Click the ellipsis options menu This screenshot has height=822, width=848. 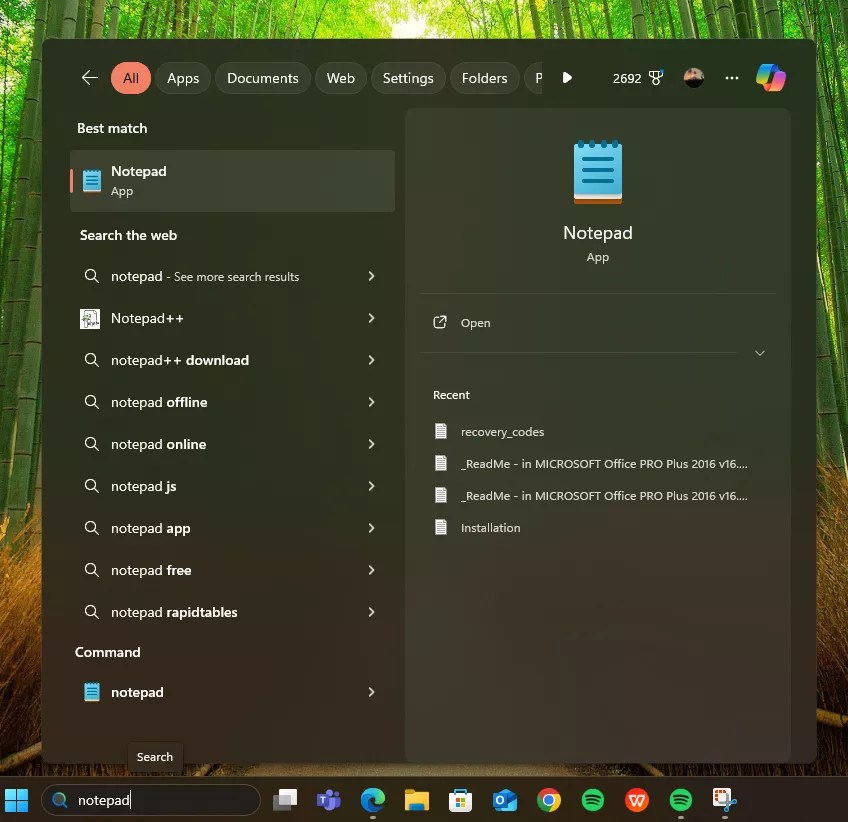731,77
